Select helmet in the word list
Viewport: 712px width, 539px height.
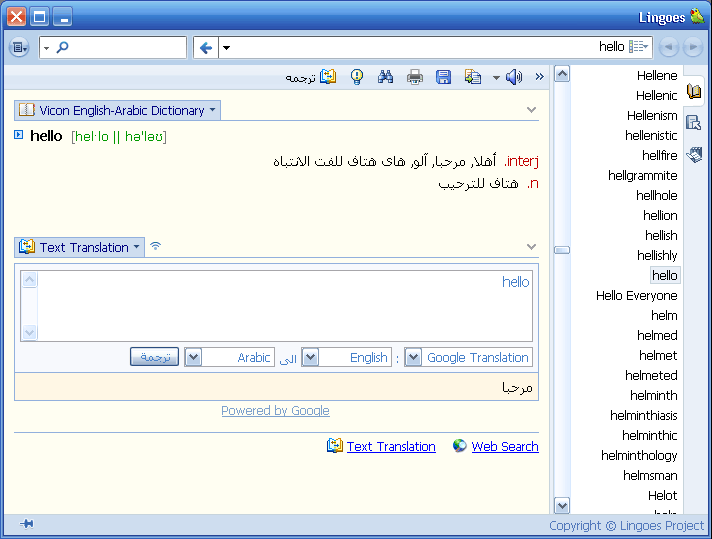658,355
